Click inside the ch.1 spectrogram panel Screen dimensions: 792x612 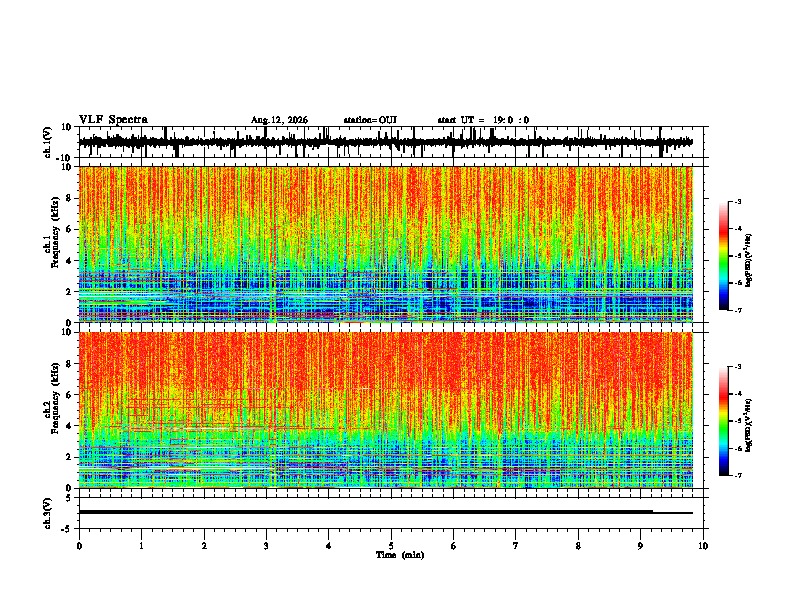[x=385, y=244]
